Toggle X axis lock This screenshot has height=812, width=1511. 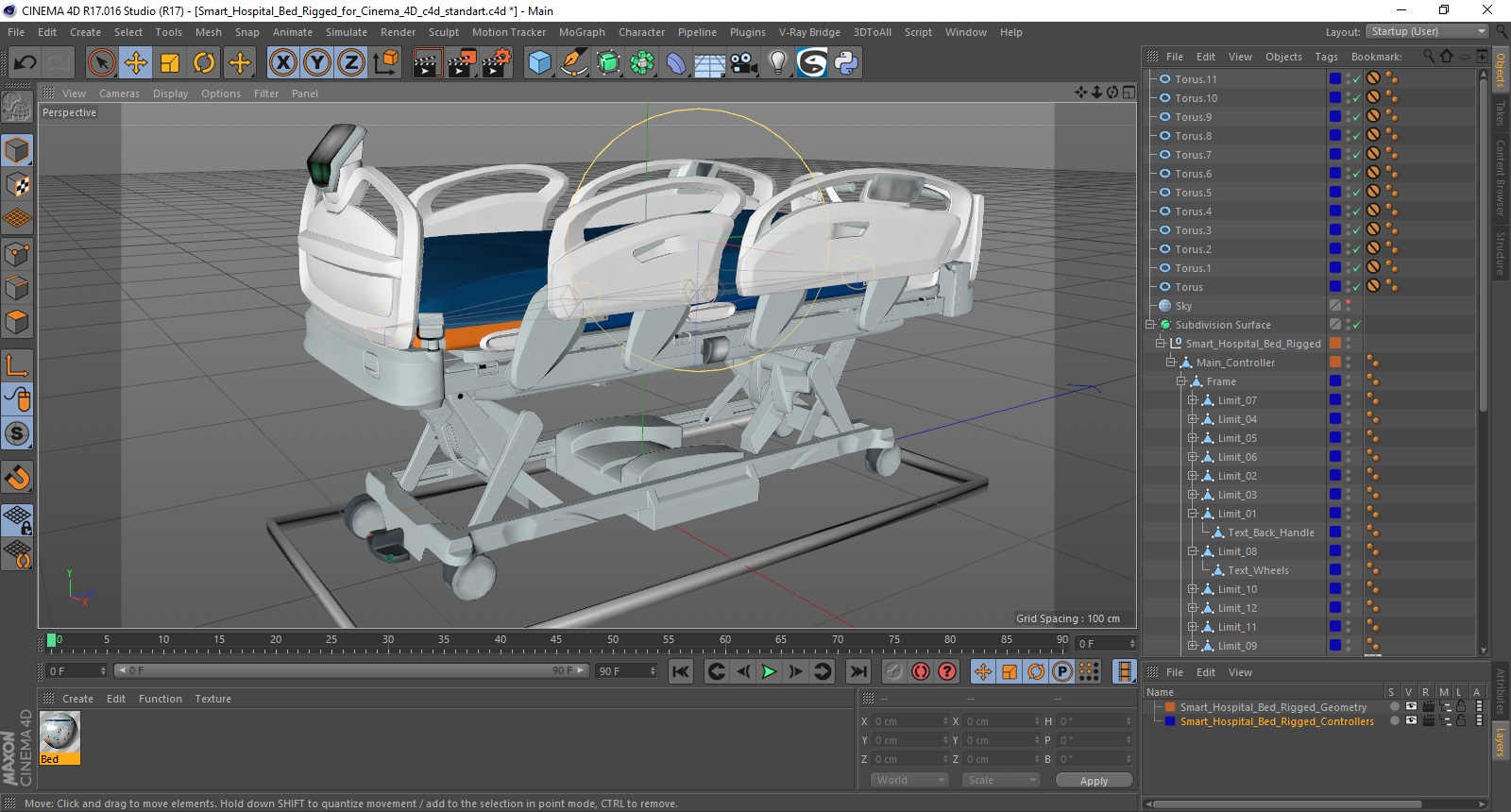point(282,63)
